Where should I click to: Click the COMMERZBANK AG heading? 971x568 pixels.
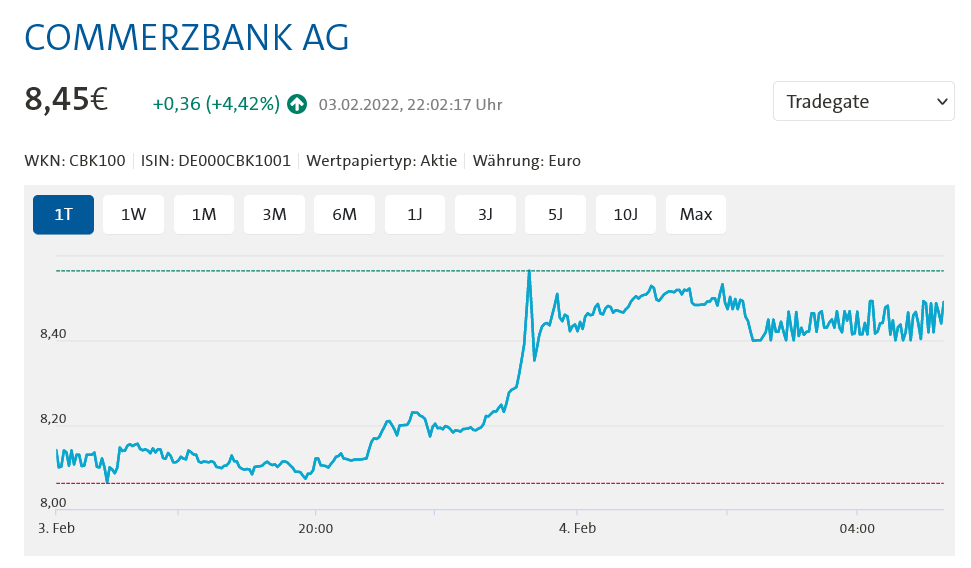click(x=186, y=37)
